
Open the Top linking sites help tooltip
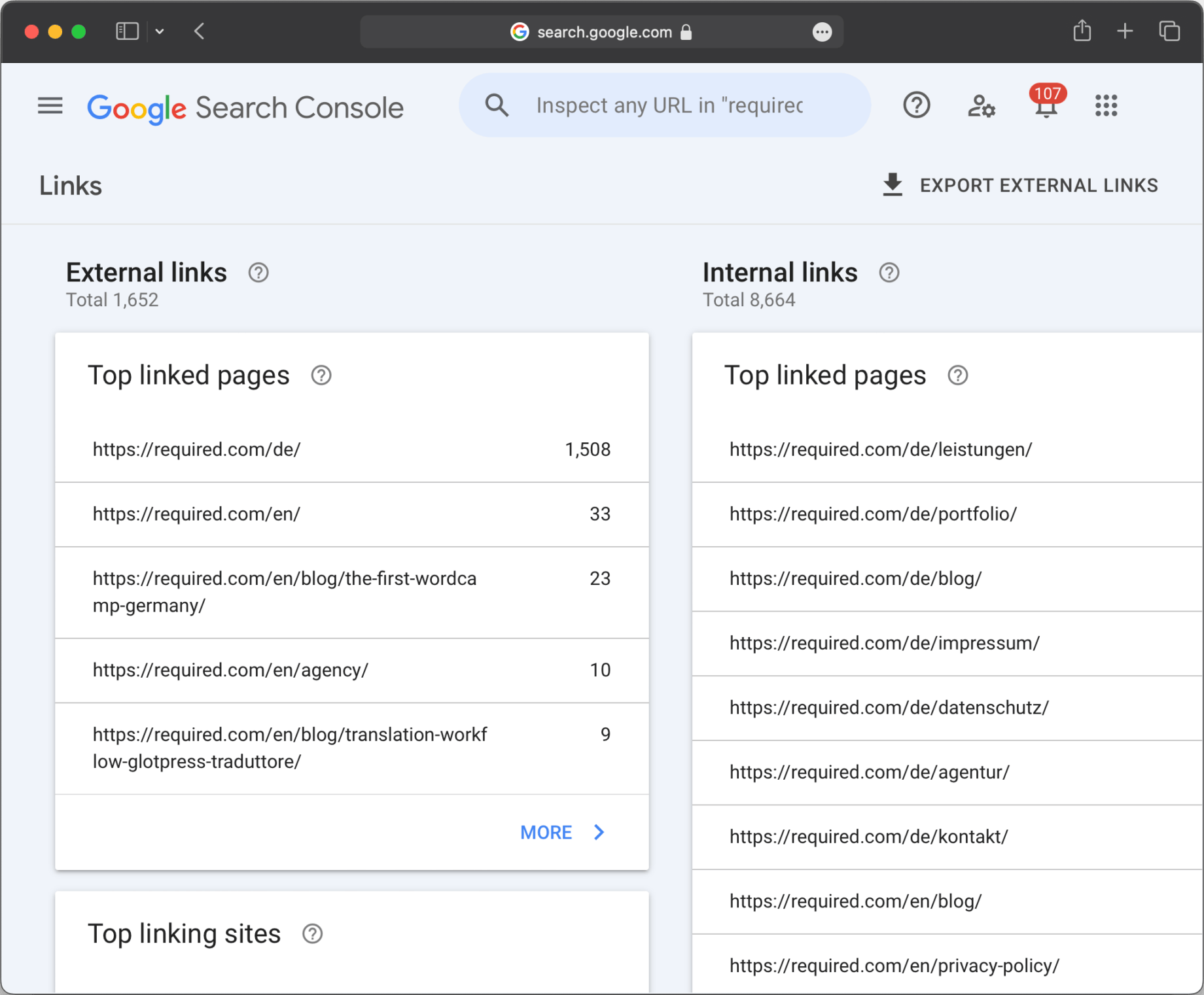(313, 934)
